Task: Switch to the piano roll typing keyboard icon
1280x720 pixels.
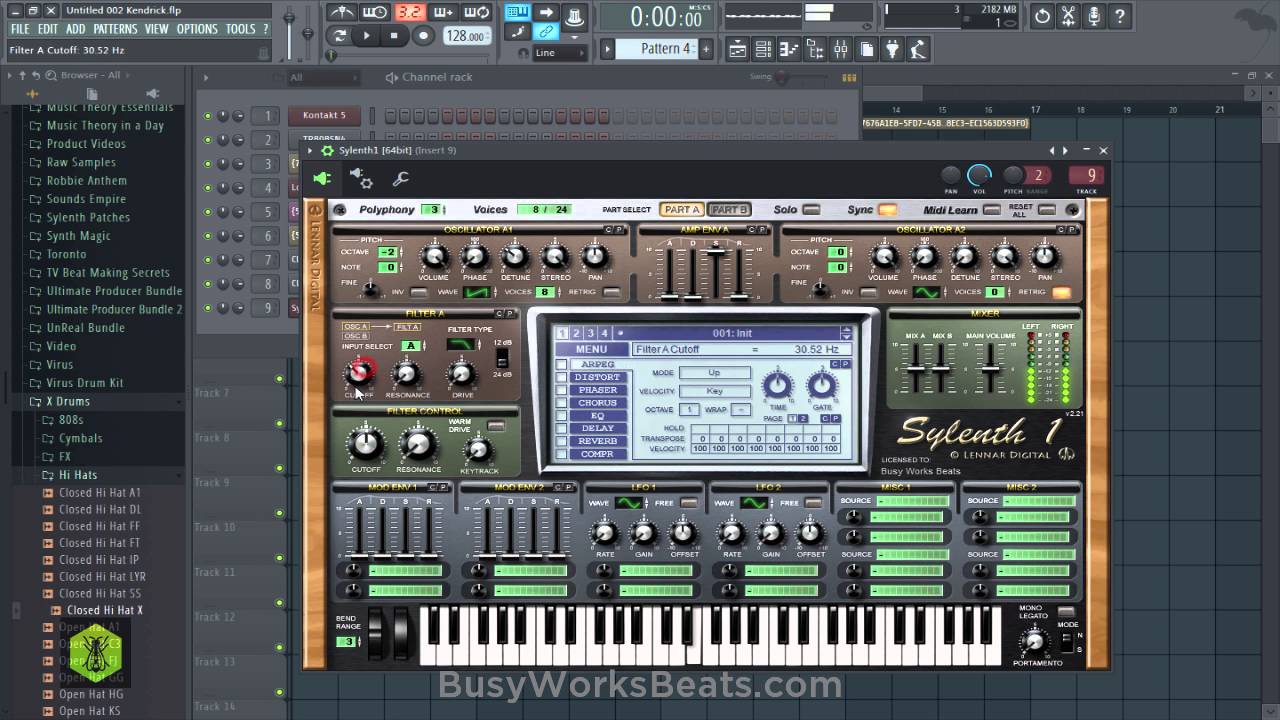Action: [x=517, y=13]
